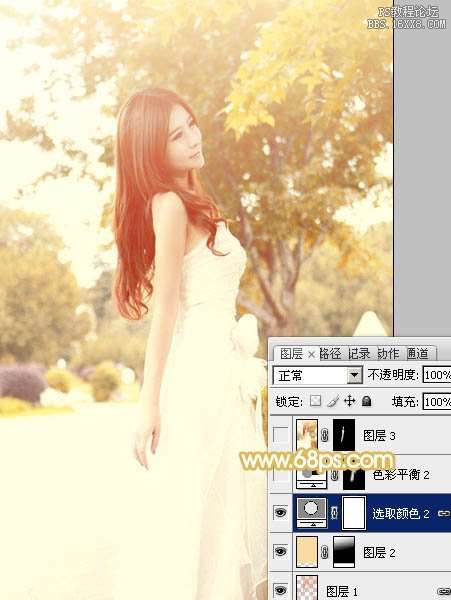
Task: Click the mask link icon on 图层 3
Action: click(x=325, y=435)
